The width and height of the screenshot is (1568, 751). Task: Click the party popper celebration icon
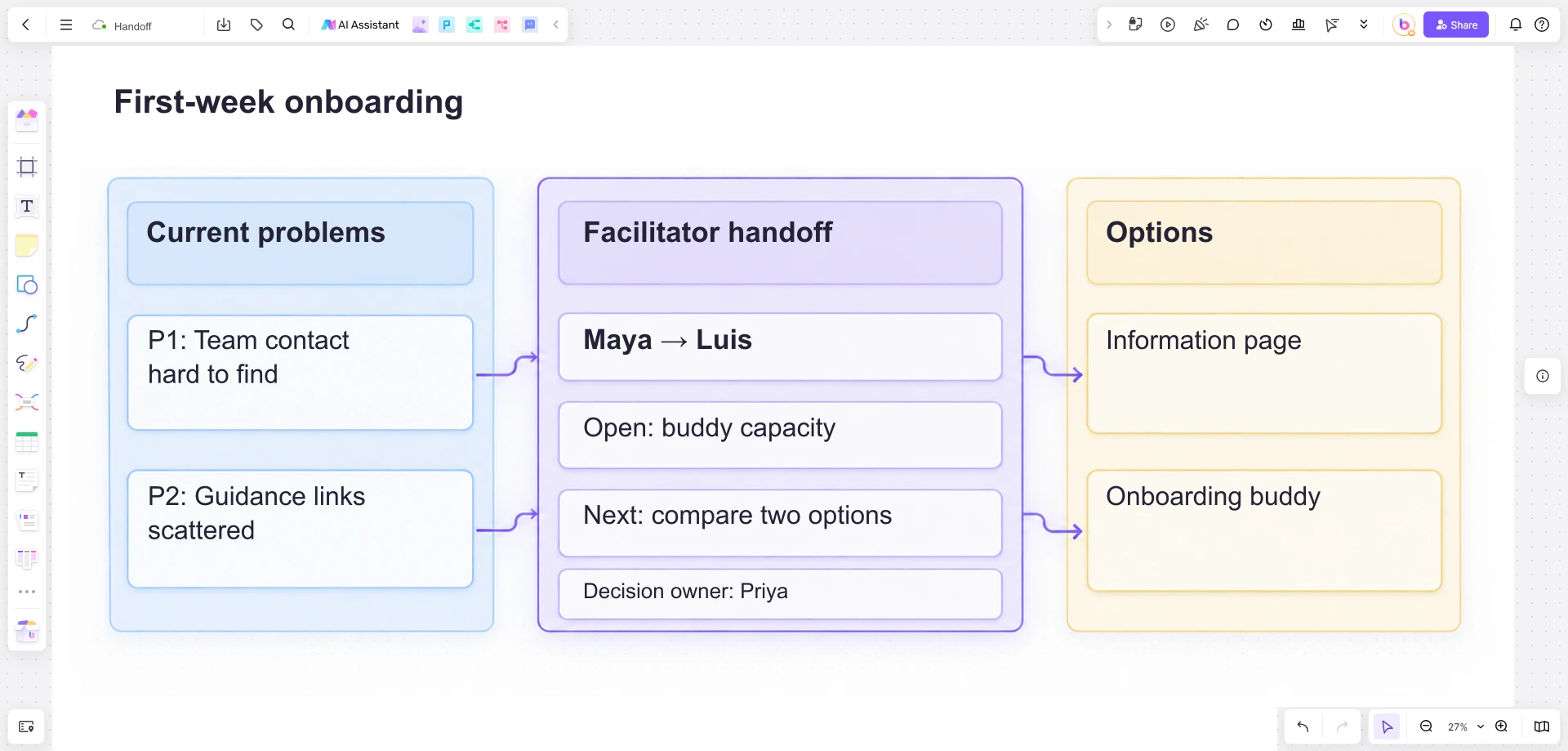[x=1200, y=25]
